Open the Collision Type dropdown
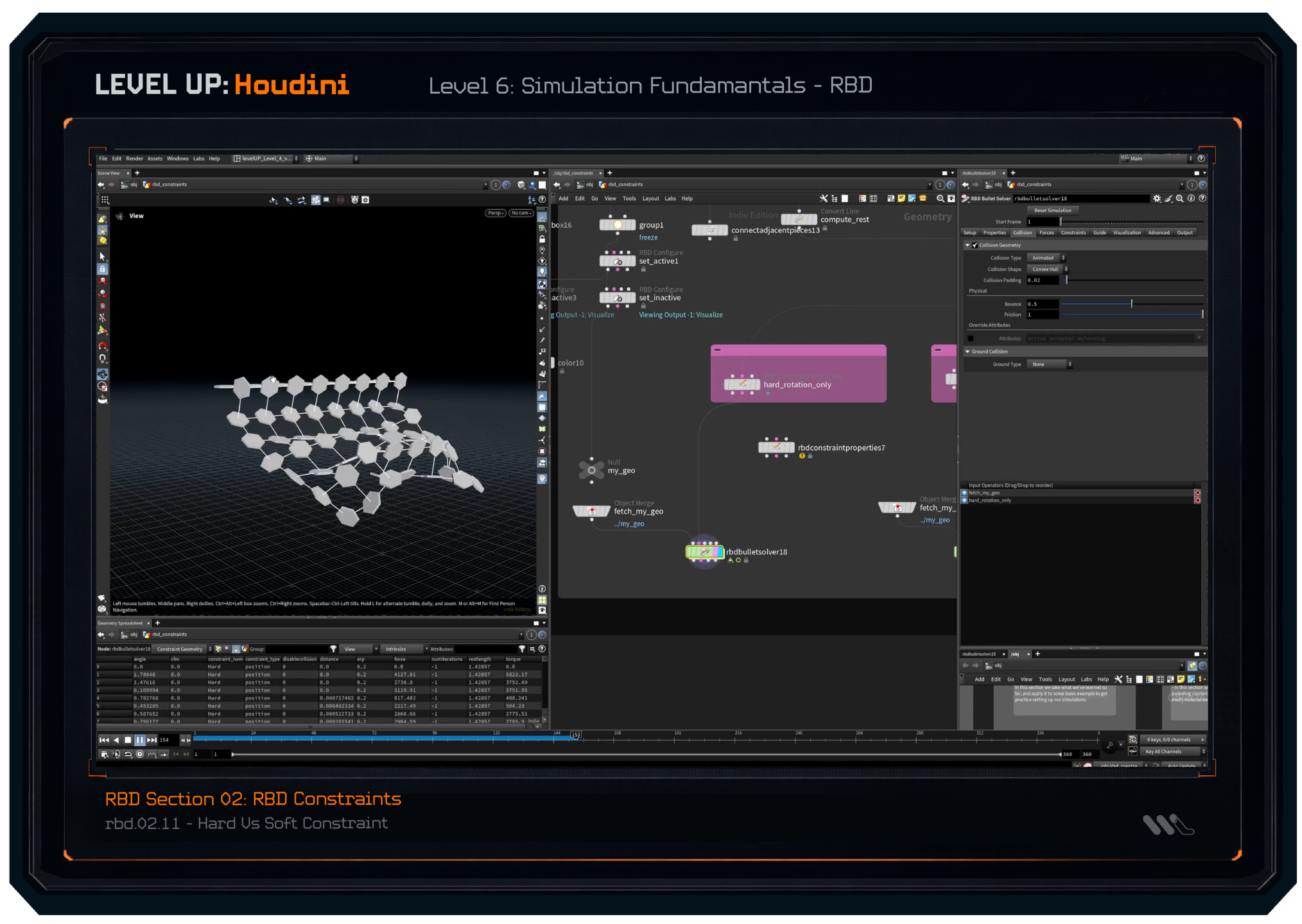This screenshot has height=924, width=1302. point(1045,258)
